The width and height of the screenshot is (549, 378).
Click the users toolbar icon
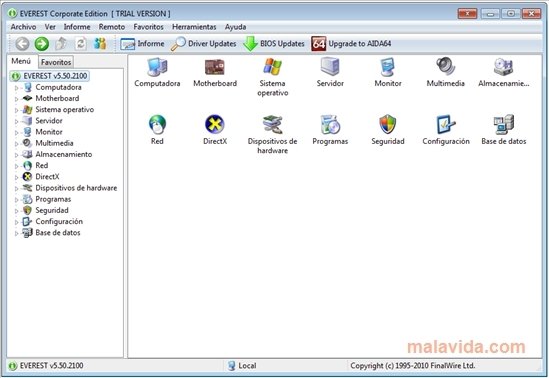100,44
